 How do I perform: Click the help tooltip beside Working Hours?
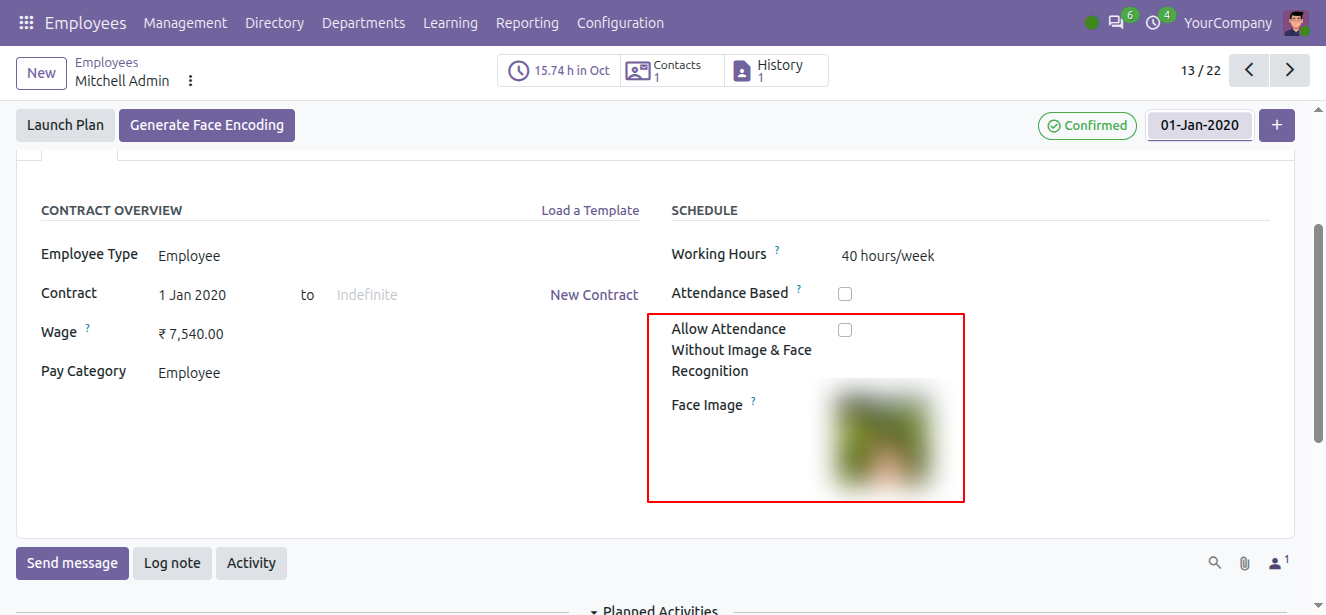tap(777, 250)
